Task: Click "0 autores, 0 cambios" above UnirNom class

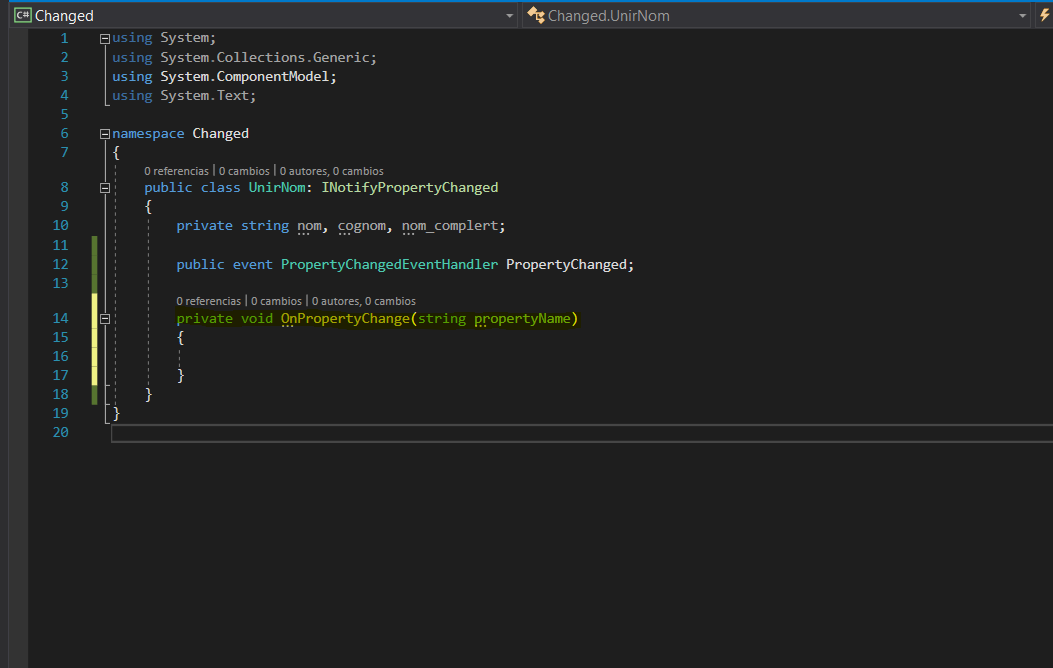Action: (x=331, y=171)
